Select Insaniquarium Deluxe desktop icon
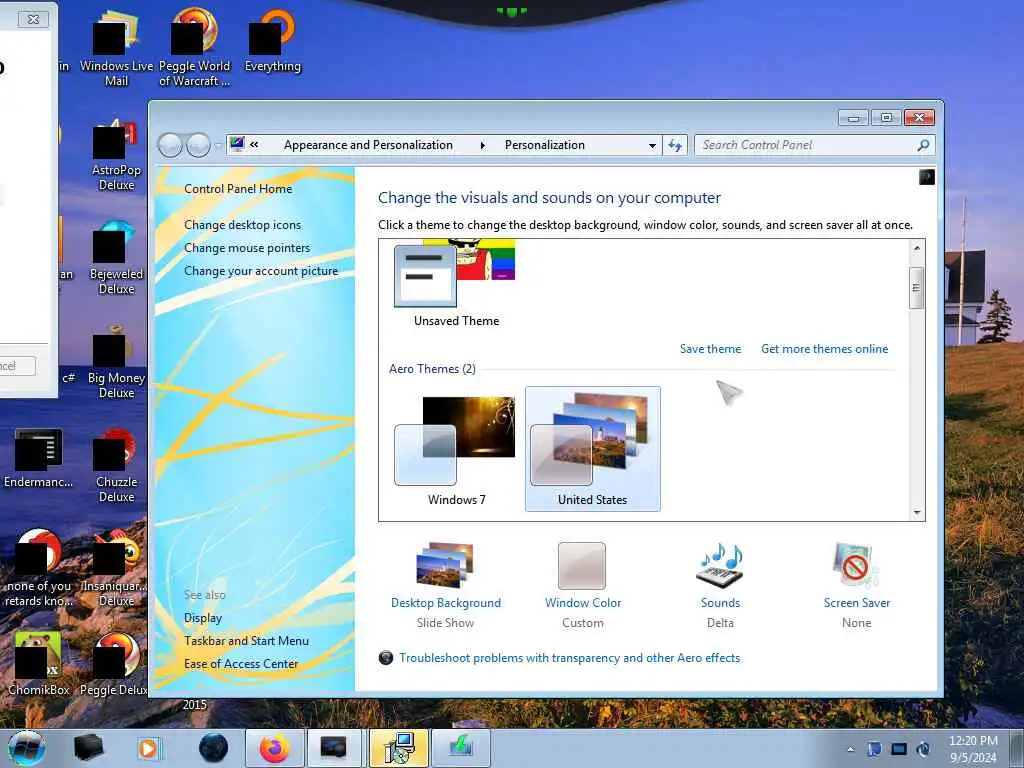 click(115, 569)
